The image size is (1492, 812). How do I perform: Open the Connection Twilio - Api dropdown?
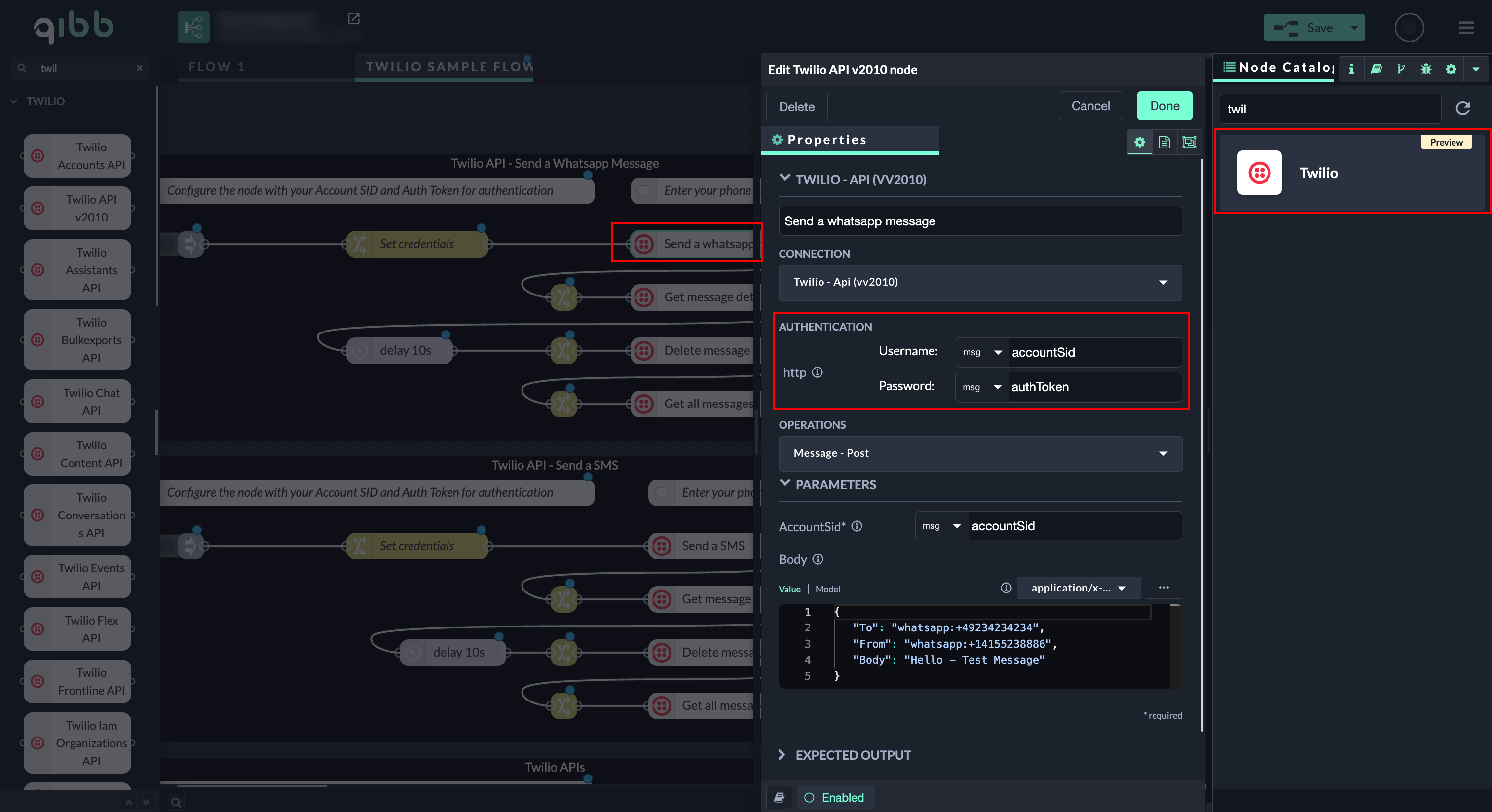pos(980,282)
